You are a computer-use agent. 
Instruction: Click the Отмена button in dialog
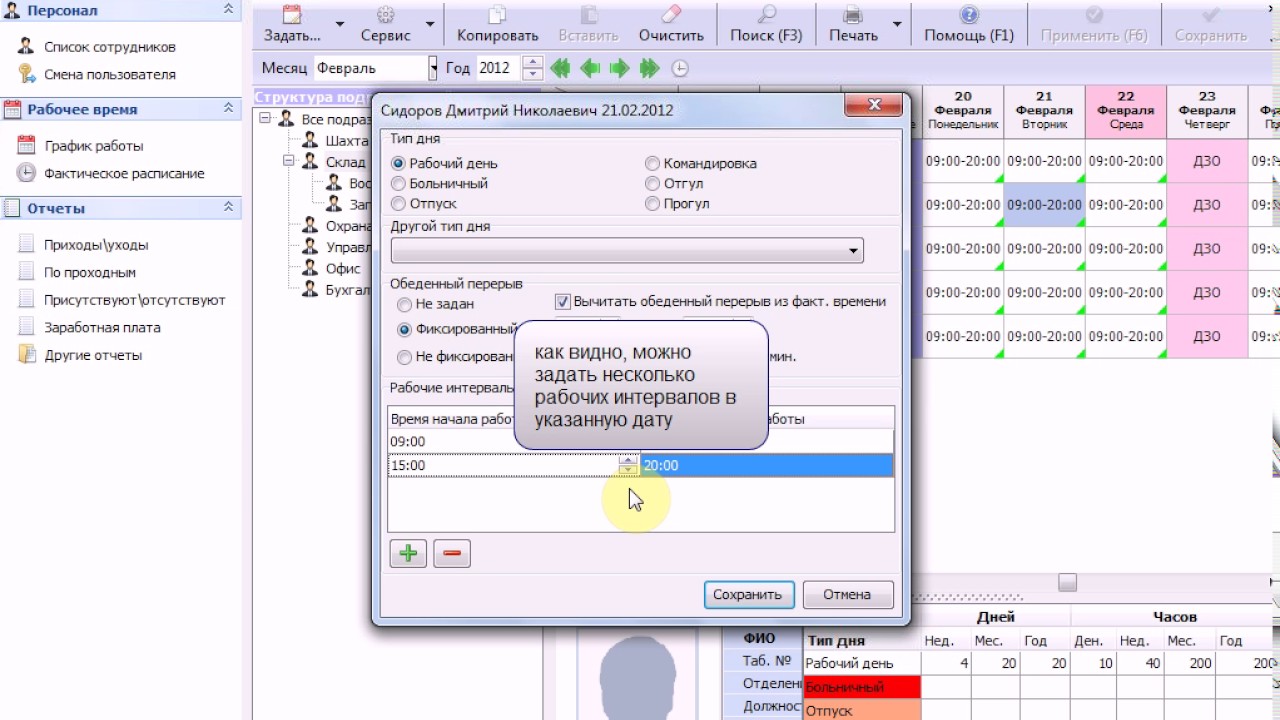click(848, 594)
